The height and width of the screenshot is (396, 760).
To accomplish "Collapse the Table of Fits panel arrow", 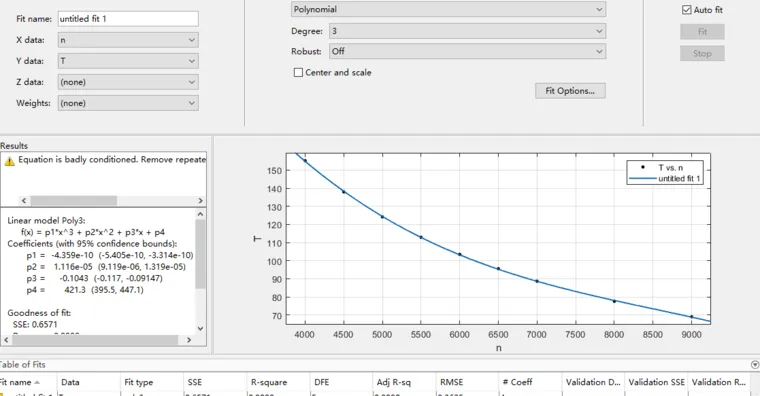I will coord(755,364).
